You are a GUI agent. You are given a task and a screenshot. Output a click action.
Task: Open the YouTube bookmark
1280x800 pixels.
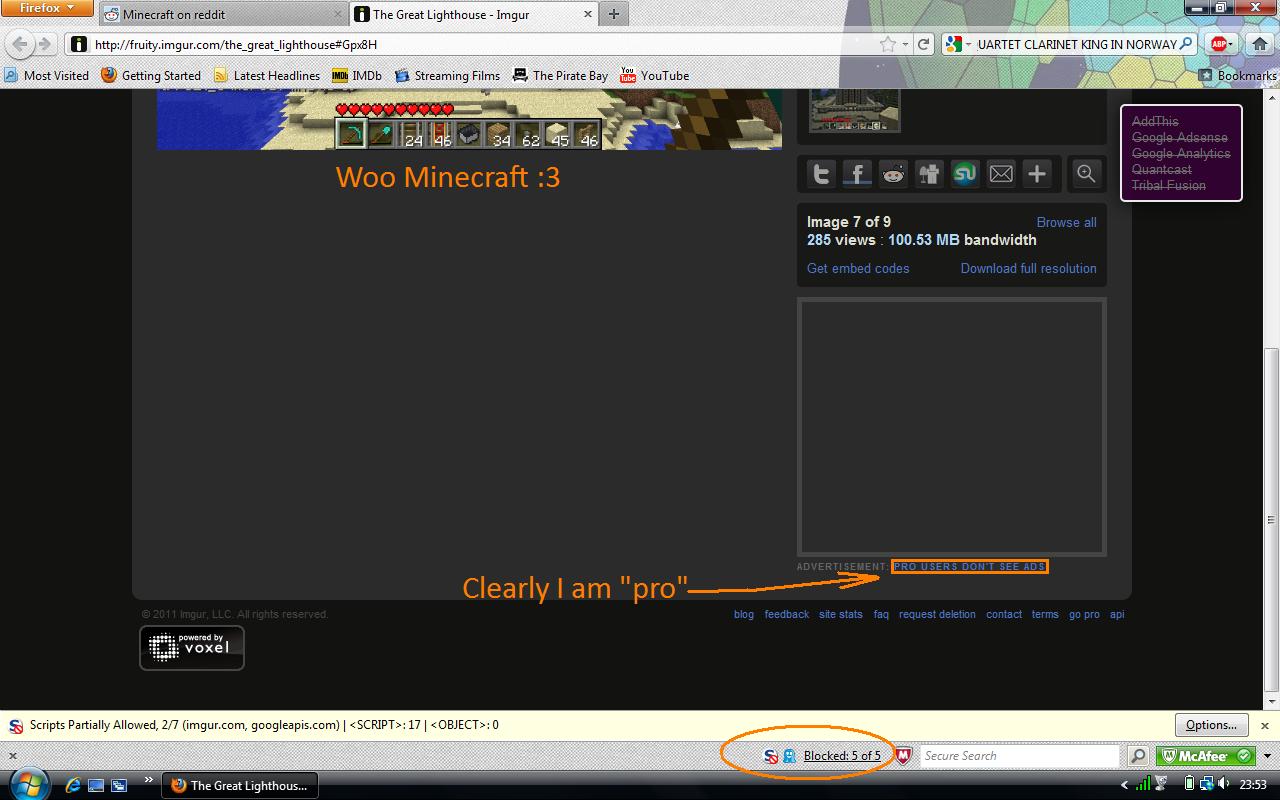click(654, 75)
